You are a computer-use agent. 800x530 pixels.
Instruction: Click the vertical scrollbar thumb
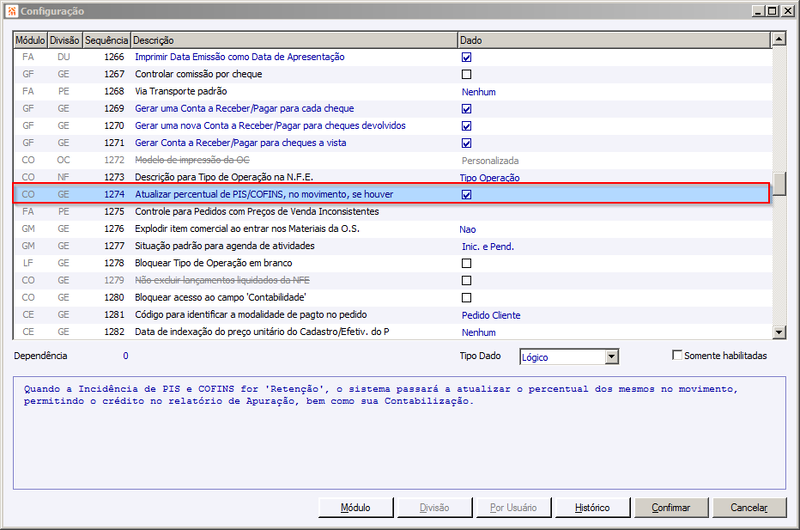pyautogui.click(x=779, y=184)
